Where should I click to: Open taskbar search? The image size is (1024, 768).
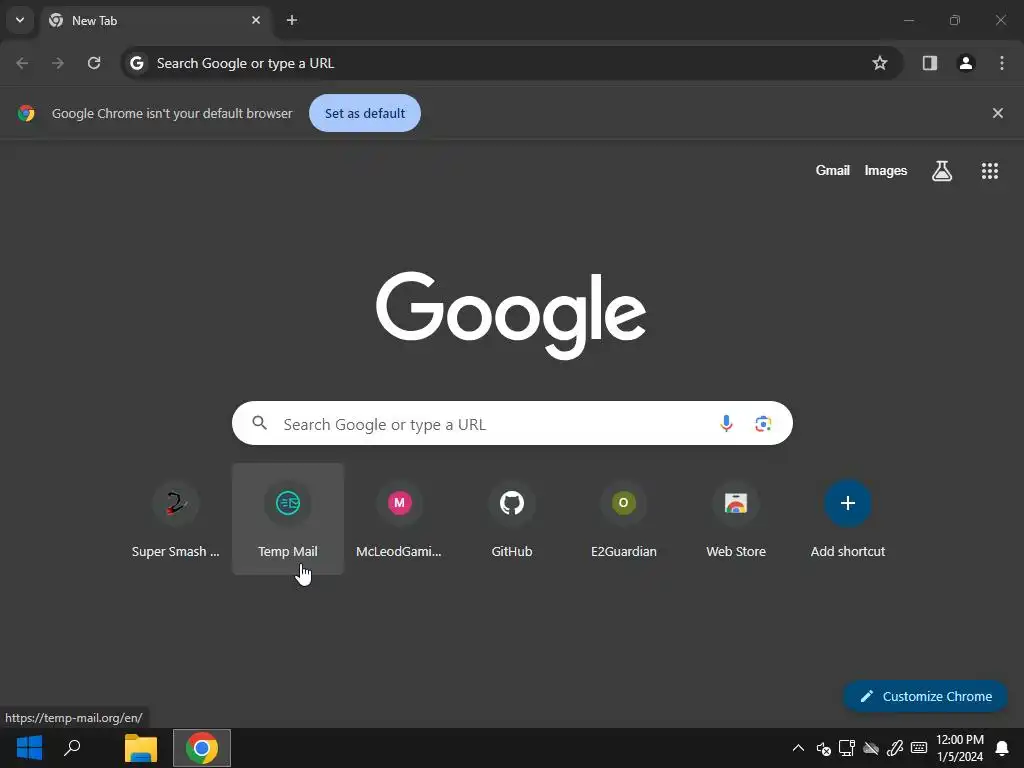pos(72,748)
